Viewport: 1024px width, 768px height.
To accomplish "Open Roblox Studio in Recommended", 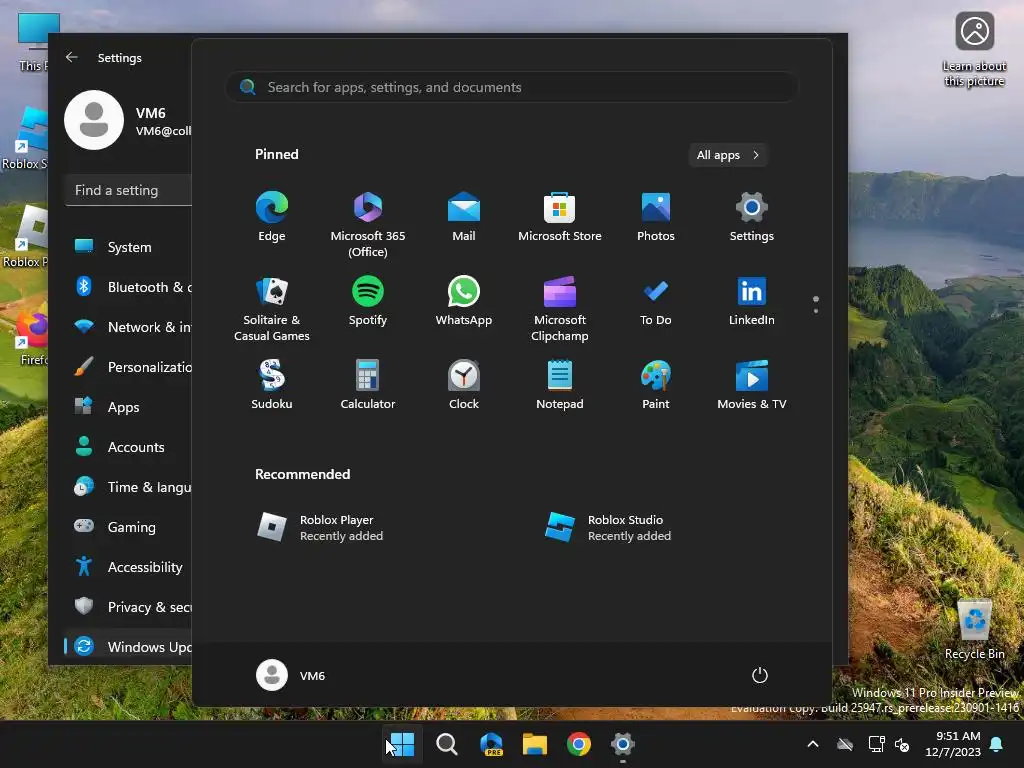I will 608,528.
